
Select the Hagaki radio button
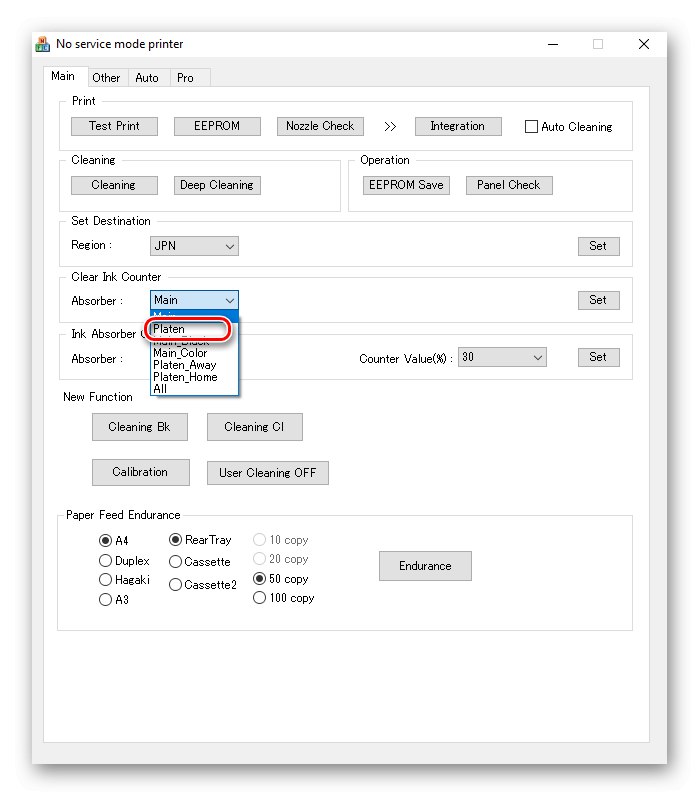(105, 580)
